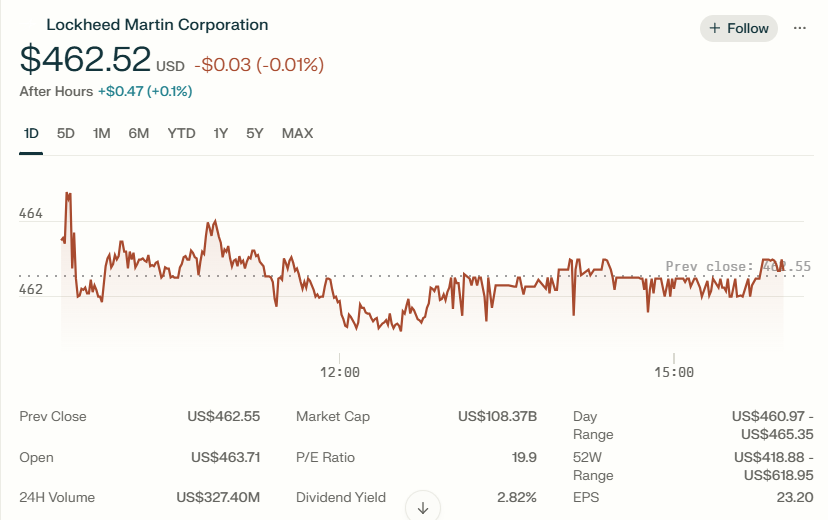The image size is (828, 520).
Task: Click the Open value US$463.71
Action: point(226,457)
